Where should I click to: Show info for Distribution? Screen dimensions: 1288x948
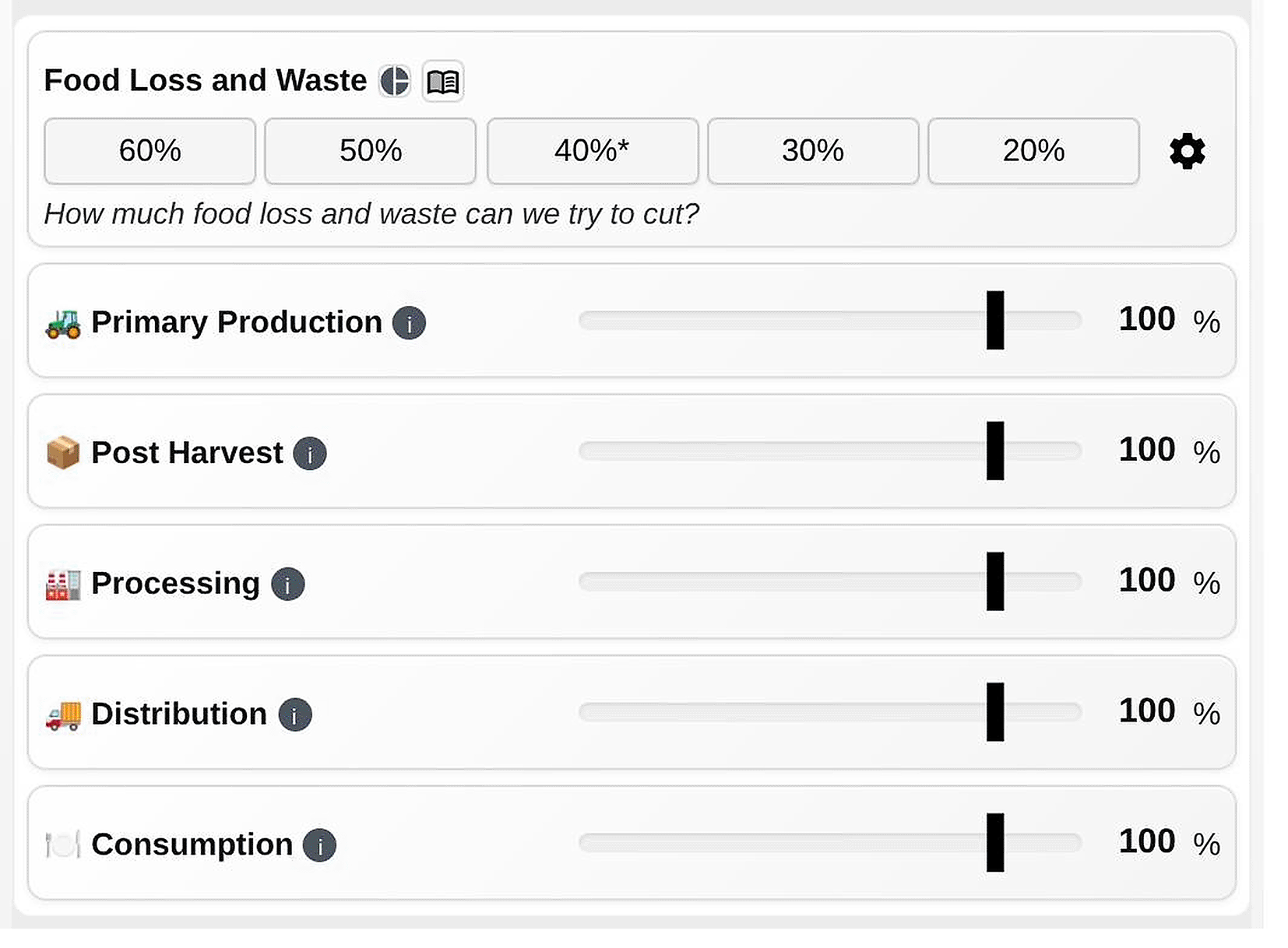point(295,715)
